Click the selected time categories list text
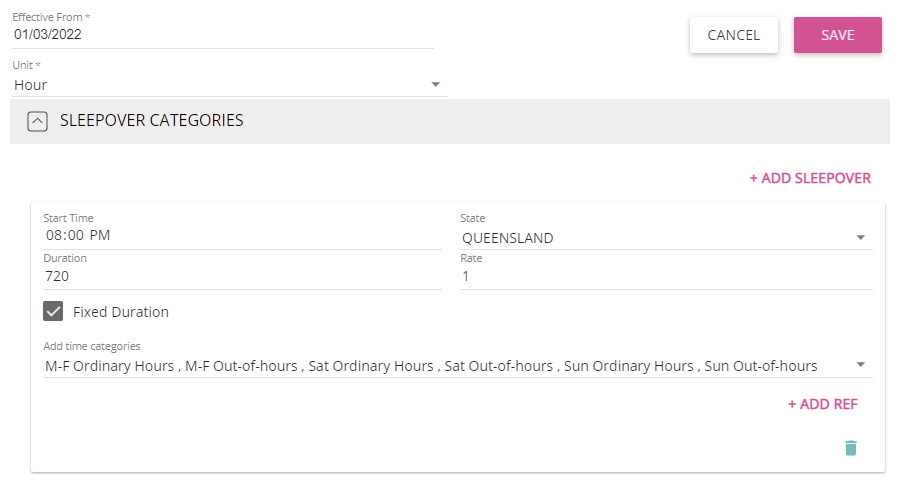The width and height of the screenshot is (901, 481). [431, 366]
